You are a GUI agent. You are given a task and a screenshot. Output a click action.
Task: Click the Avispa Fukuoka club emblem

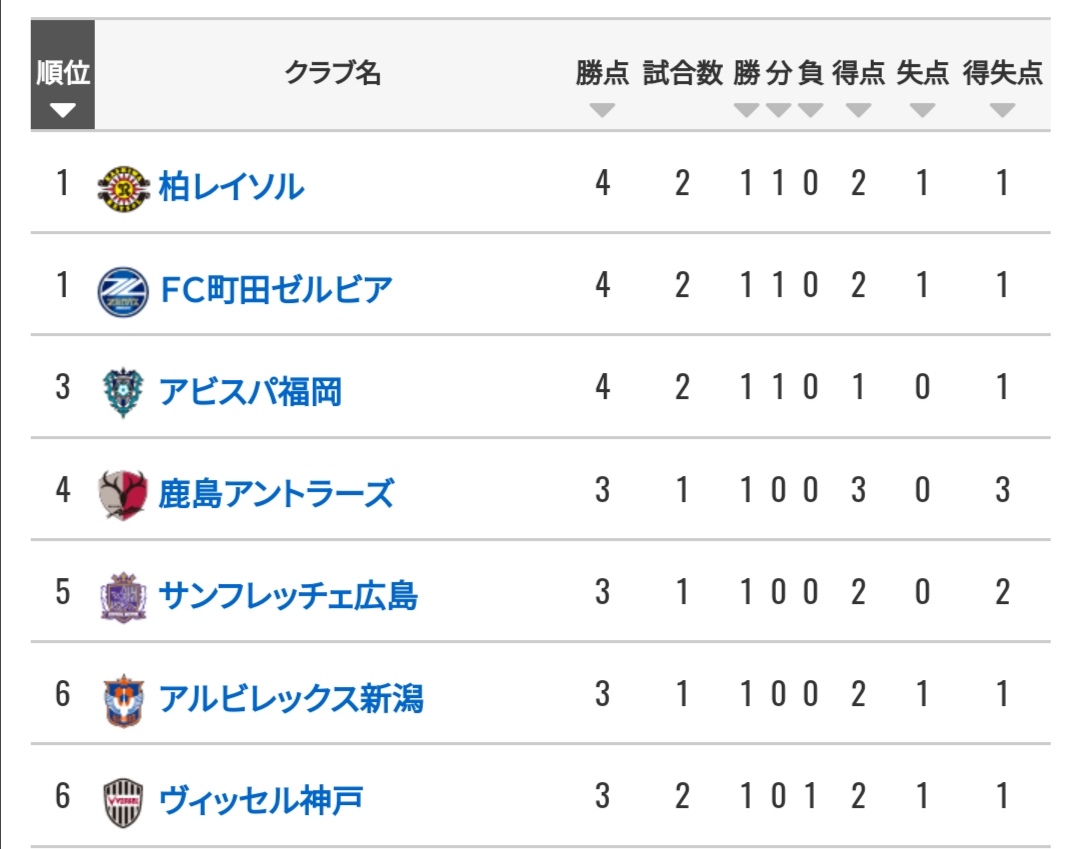click(123, 392)
